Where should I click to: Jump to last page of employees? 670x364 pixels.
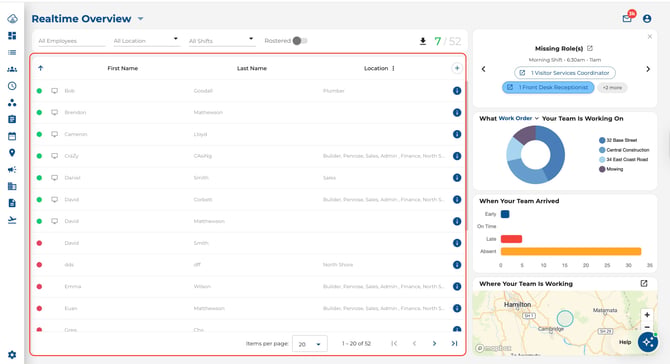click(454, 343)
